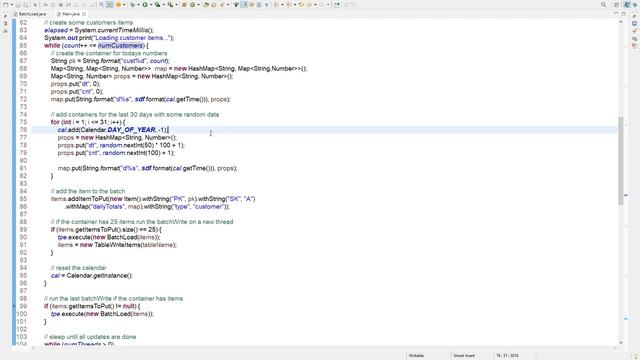The image size is (640, 360).
Task: Toggle Block Selection Mode toolbar button
Action: (259, 4)
